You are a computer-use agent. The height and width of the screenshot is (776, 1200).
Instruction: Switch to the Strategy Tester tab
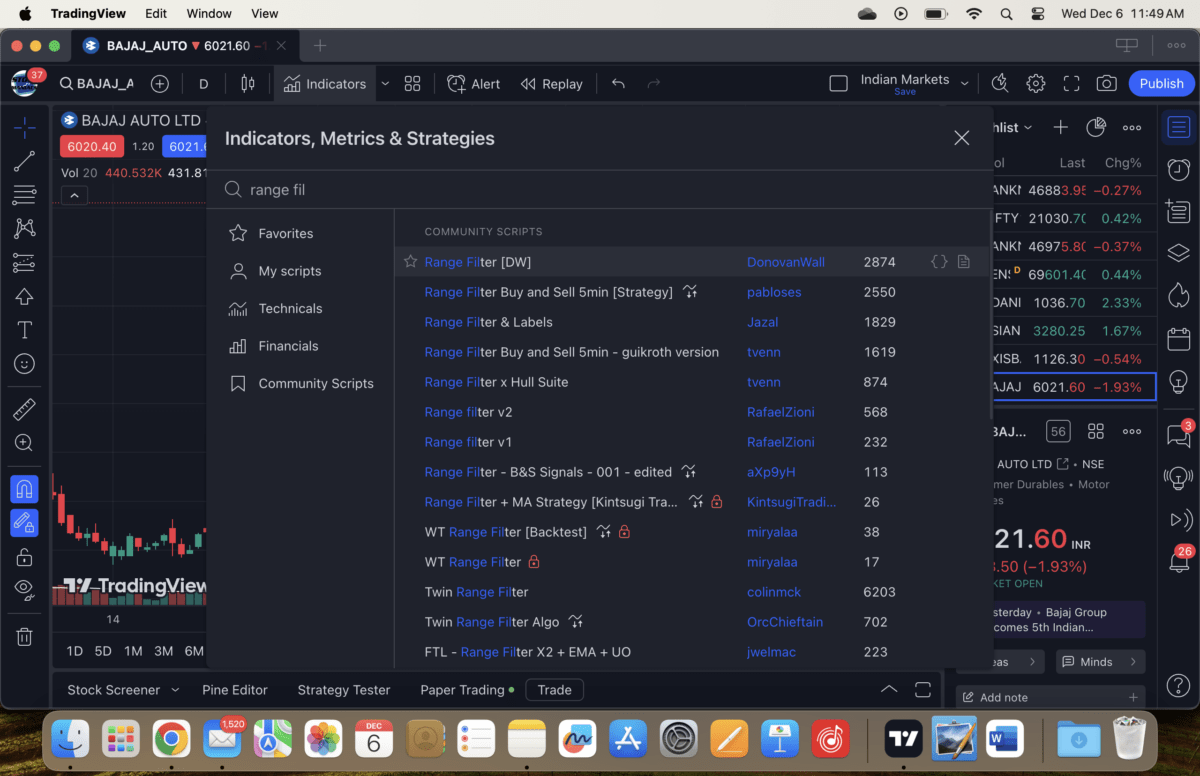coord(343,690)
